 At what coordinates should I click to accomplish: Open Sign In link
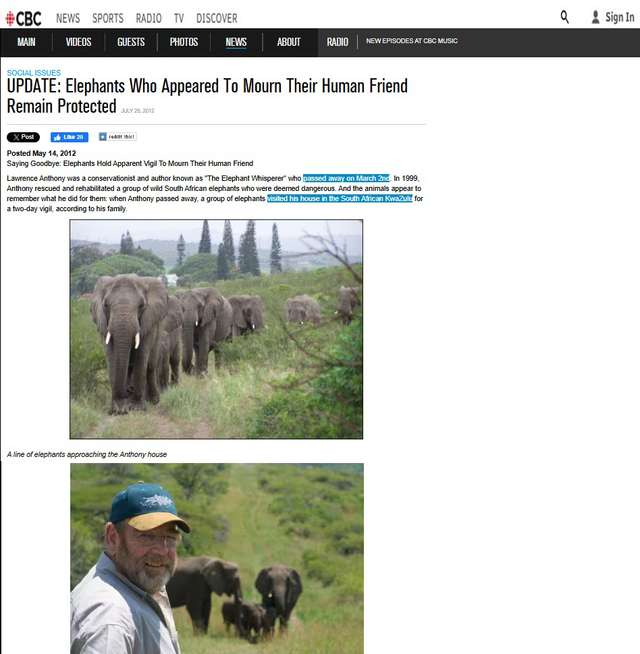coord(620,18)
